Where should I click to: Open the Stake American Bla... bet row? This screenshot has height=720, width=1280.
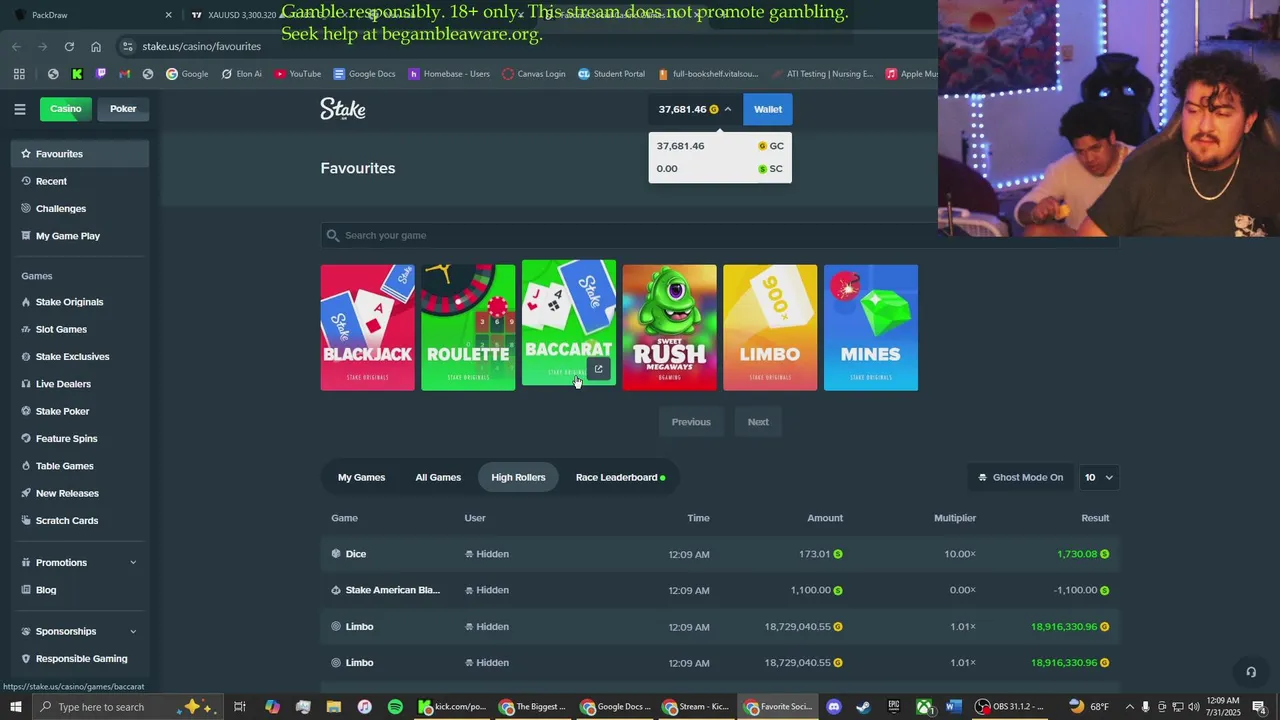pyautogui.click(x=720, y=590)
